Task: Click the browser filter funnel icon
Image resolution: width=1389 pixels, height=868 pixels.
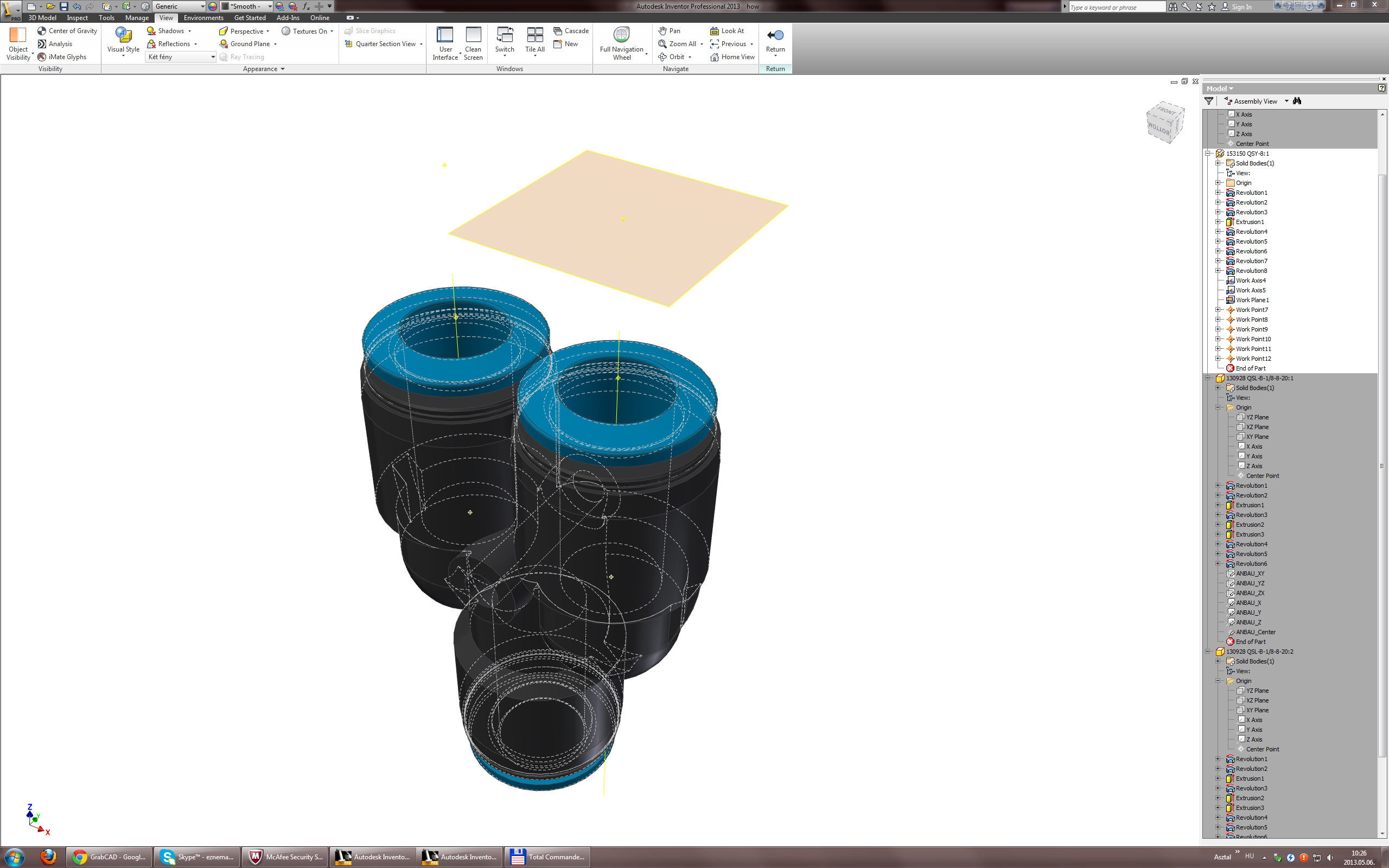Action: pos(1209,101)
